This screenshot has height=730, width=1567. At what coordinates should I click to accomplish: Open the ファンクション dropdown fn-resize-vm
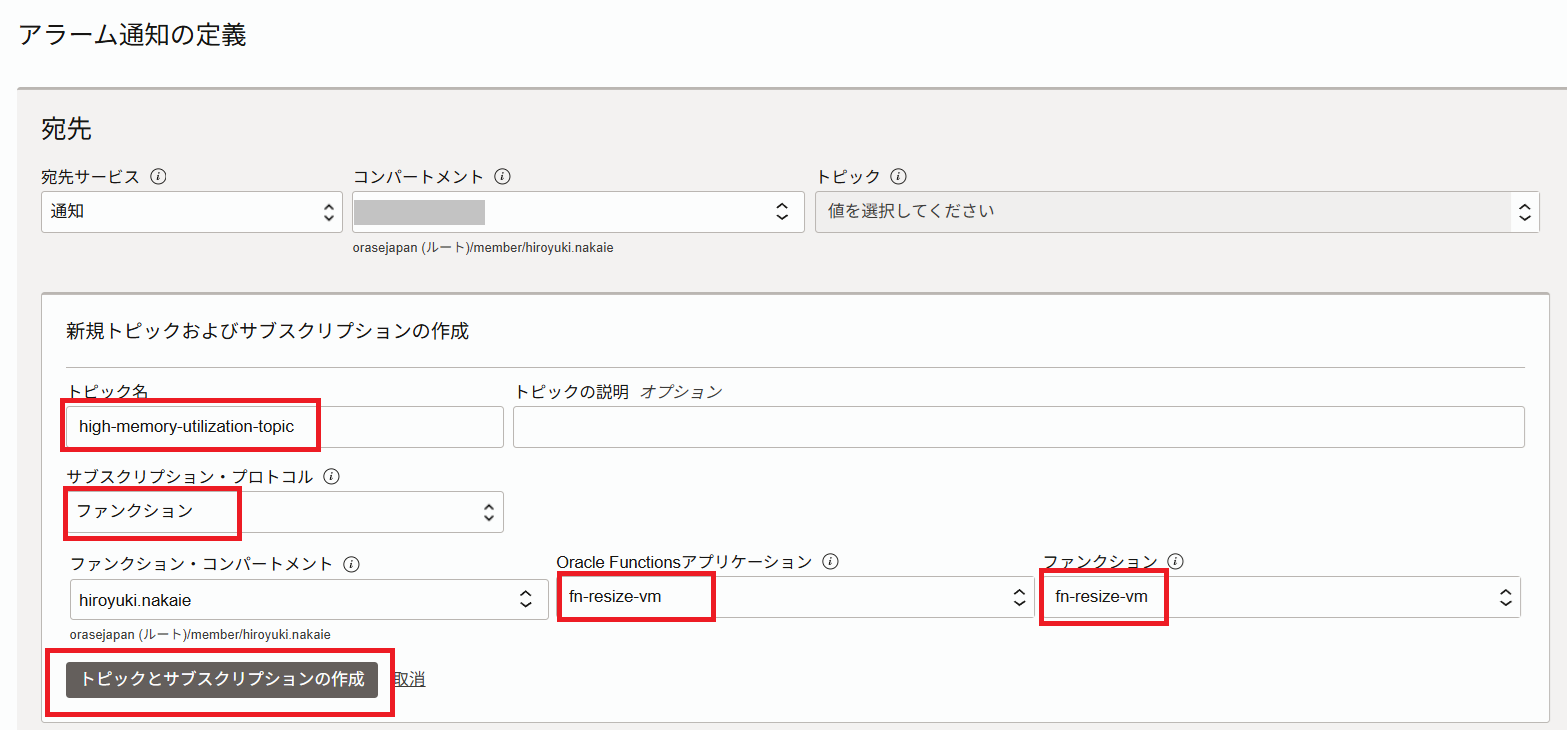(x=1280, y=598)
